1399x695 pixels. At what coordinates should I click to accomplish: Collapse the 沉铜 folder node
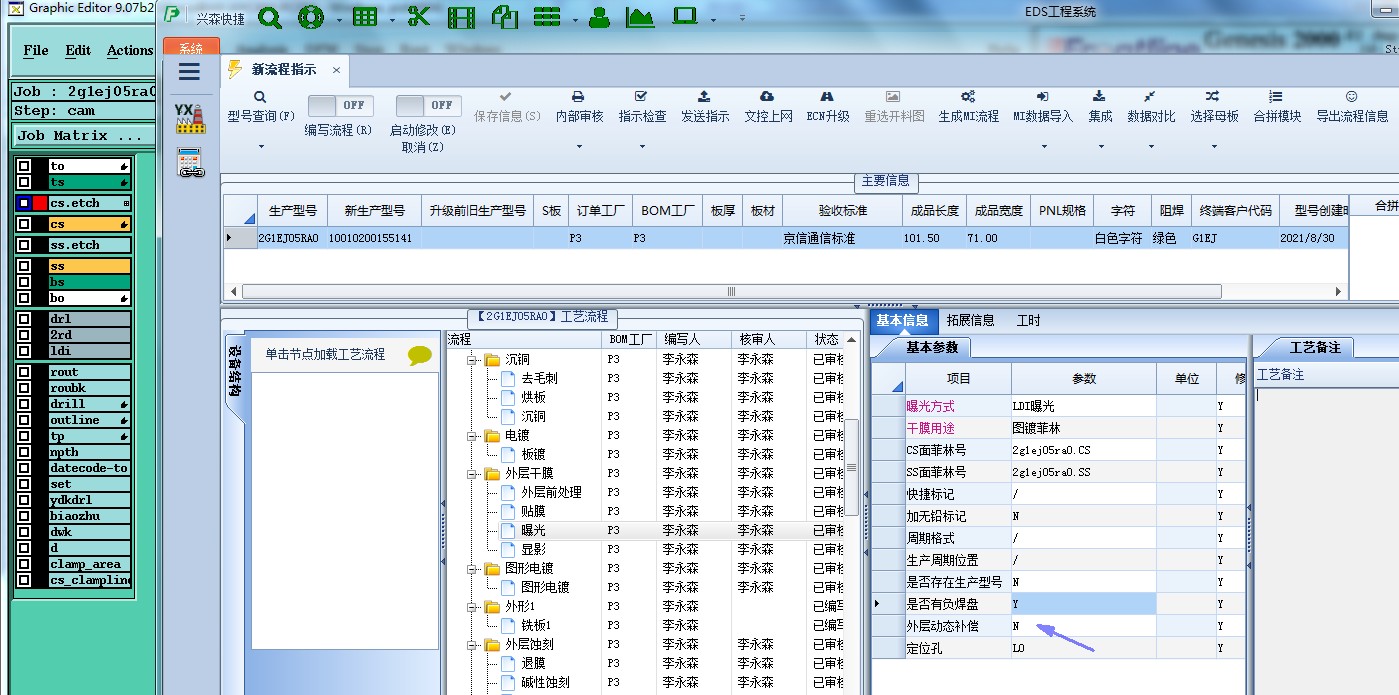(471, 360)
